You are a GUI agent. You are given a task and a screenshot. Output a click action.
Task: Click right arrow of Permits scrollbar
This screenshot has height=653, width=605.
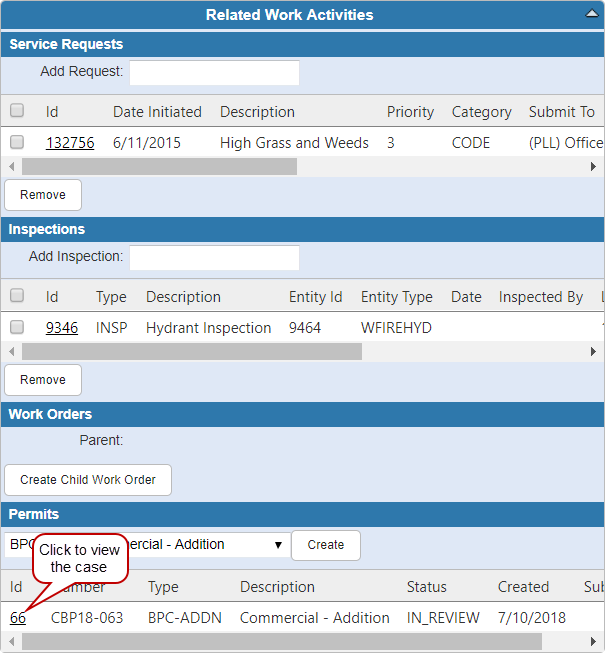(593, 641)
